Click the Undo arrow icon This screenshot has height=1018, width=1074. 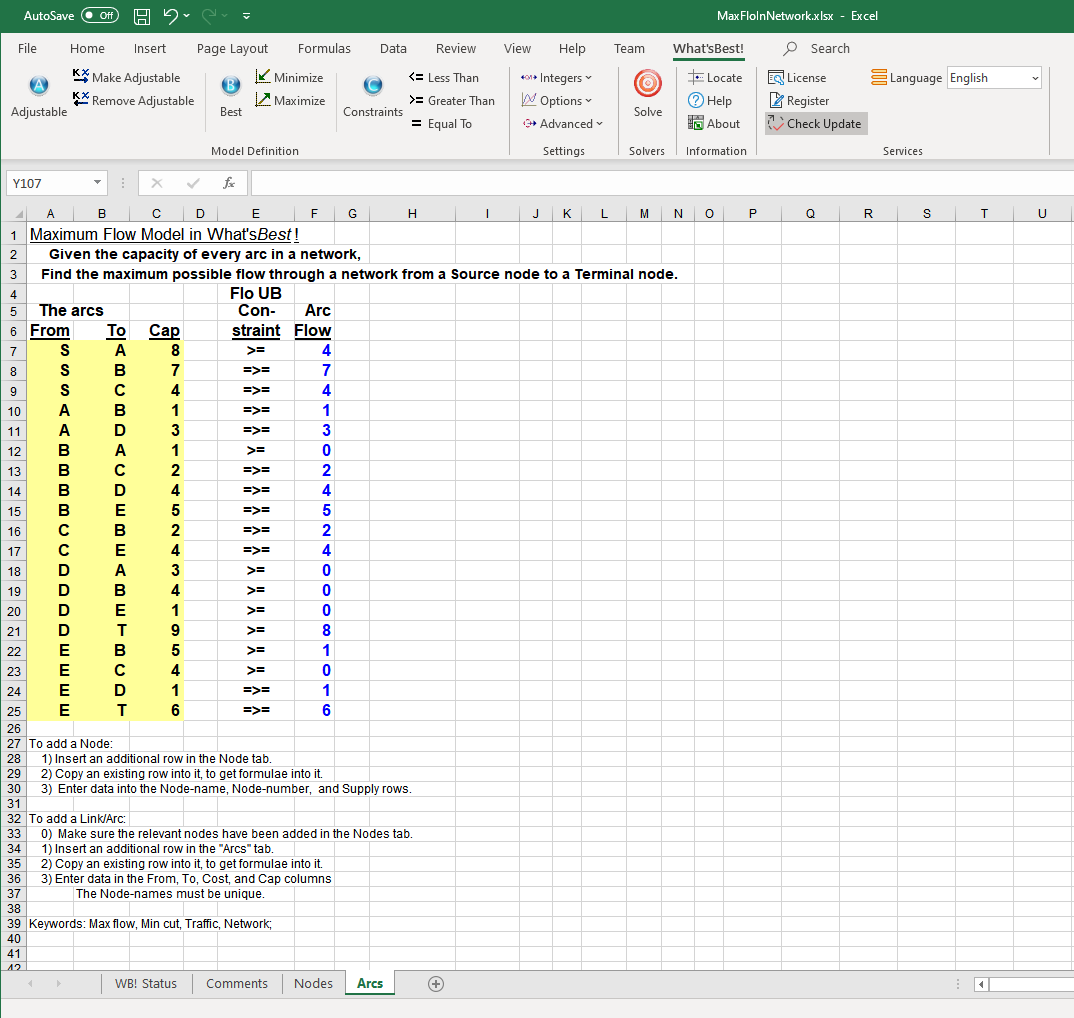[170, 16]
